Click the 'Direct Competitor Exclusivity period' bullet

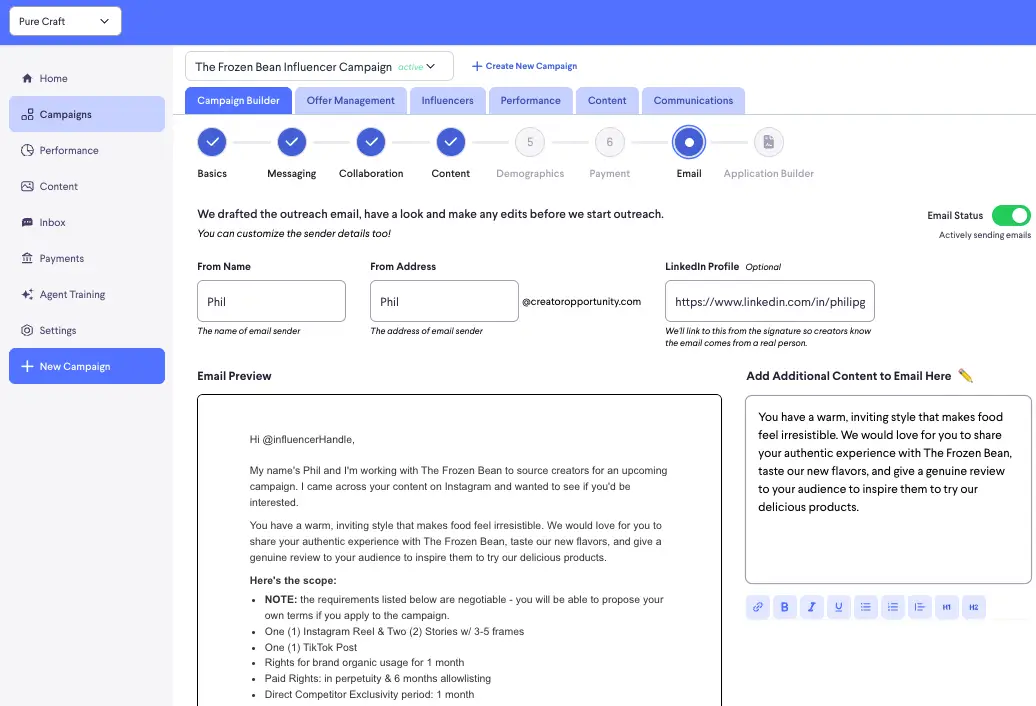click(369, 694)
